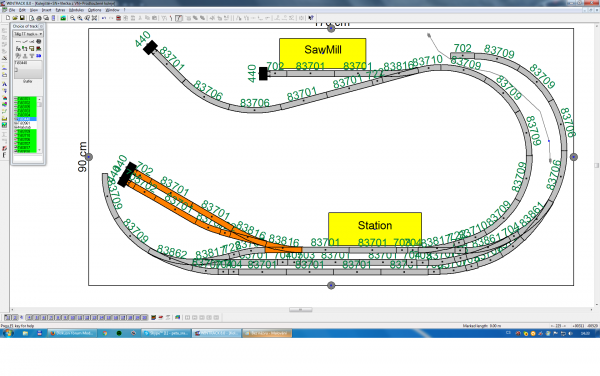600x376 pixels.
Task: Toggle layer 1 button in bottom bar
Action: tap(7, 317)
